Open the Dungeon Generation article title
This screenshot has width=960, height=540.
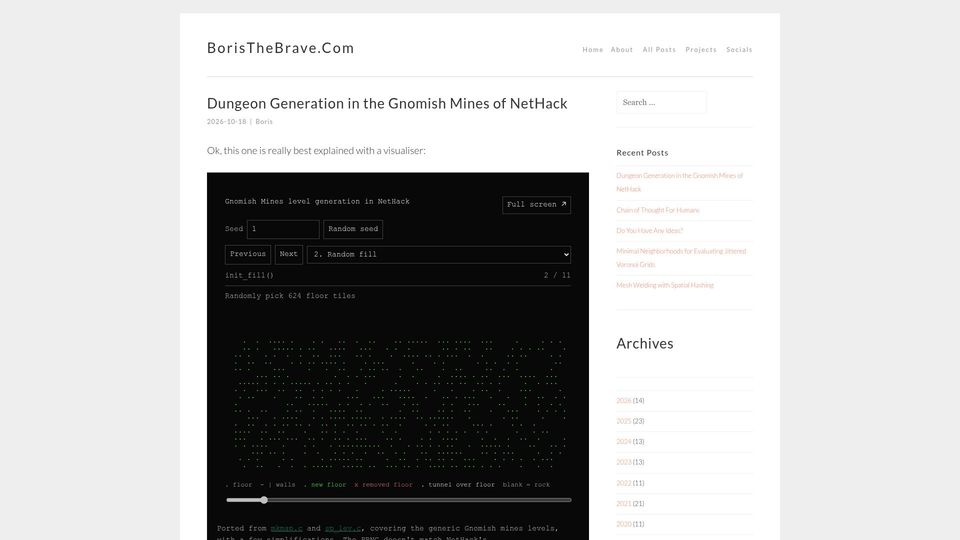pos(387,103)
